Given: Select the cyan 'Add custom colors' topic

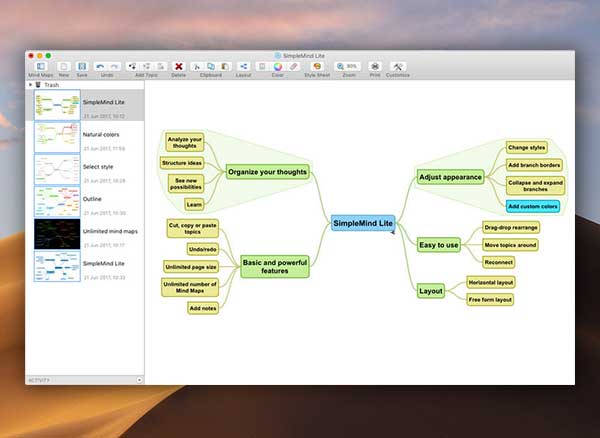Looking at the screenshot, I should 533,207.
